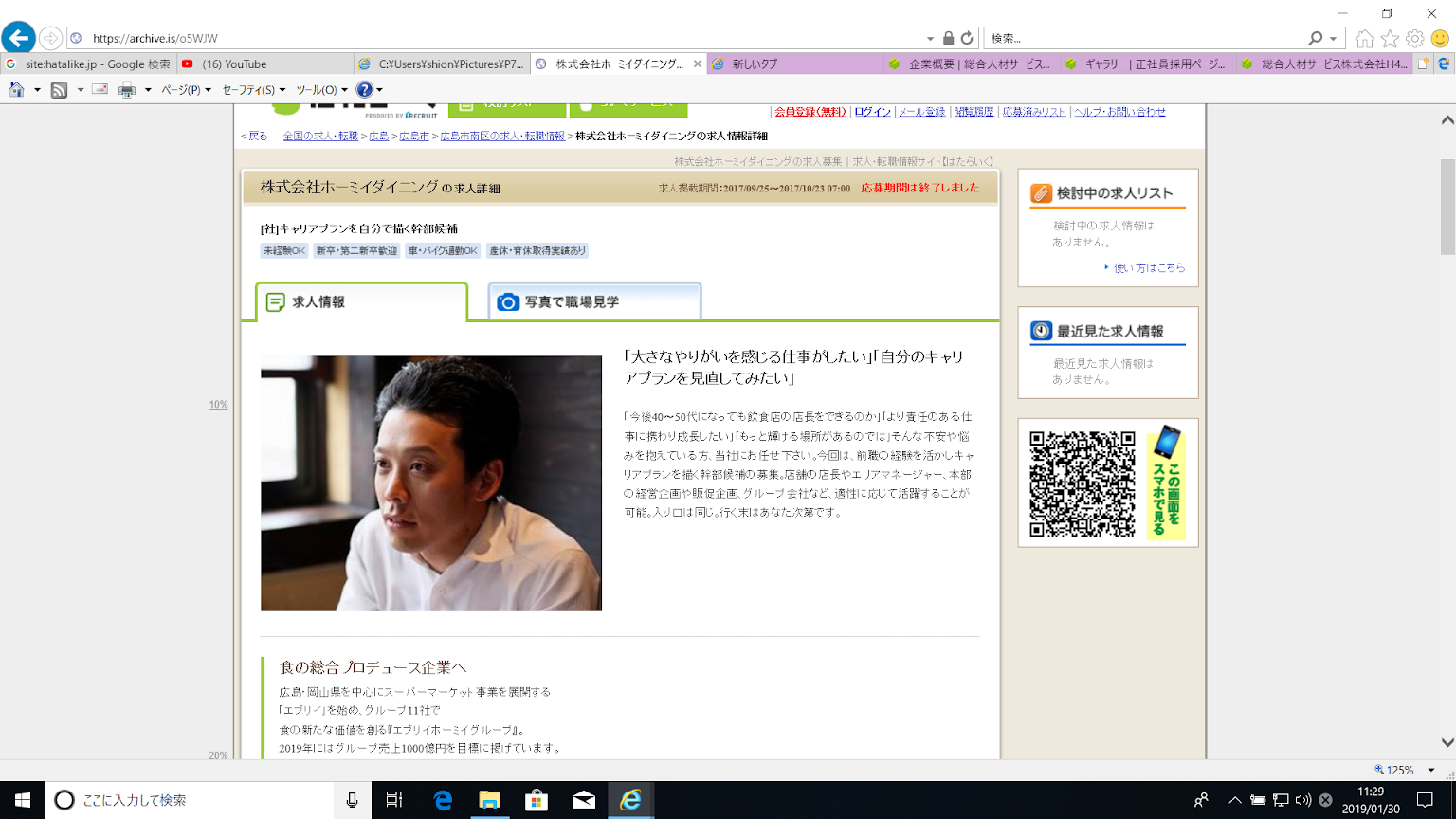Switch to the 写真で職場見学 tab
This screenshot has width=1456, height=819.
click(x=594, y=301)
